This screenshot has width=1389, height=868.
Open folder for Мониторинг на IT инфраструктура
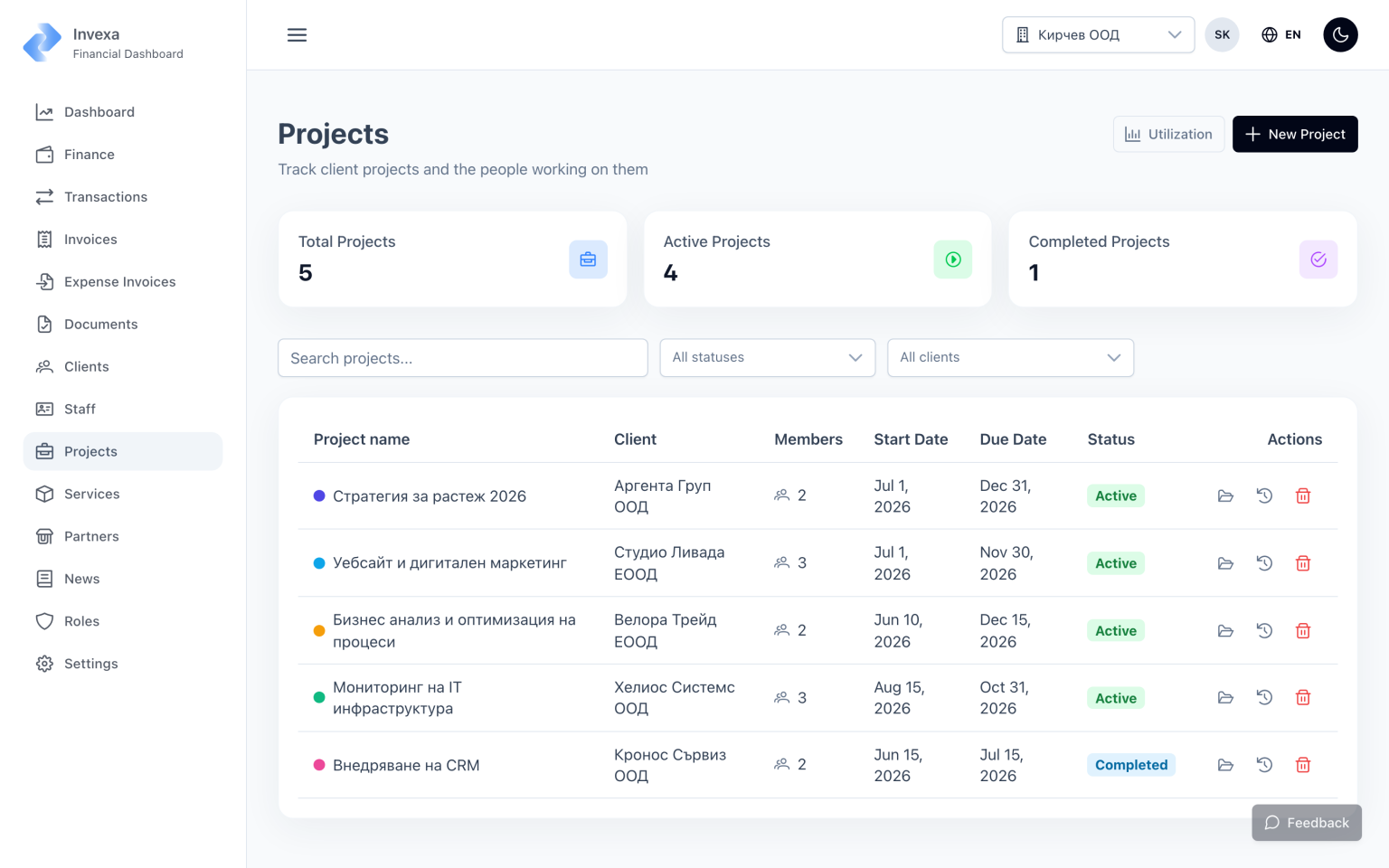click(x=1225, y=698)
